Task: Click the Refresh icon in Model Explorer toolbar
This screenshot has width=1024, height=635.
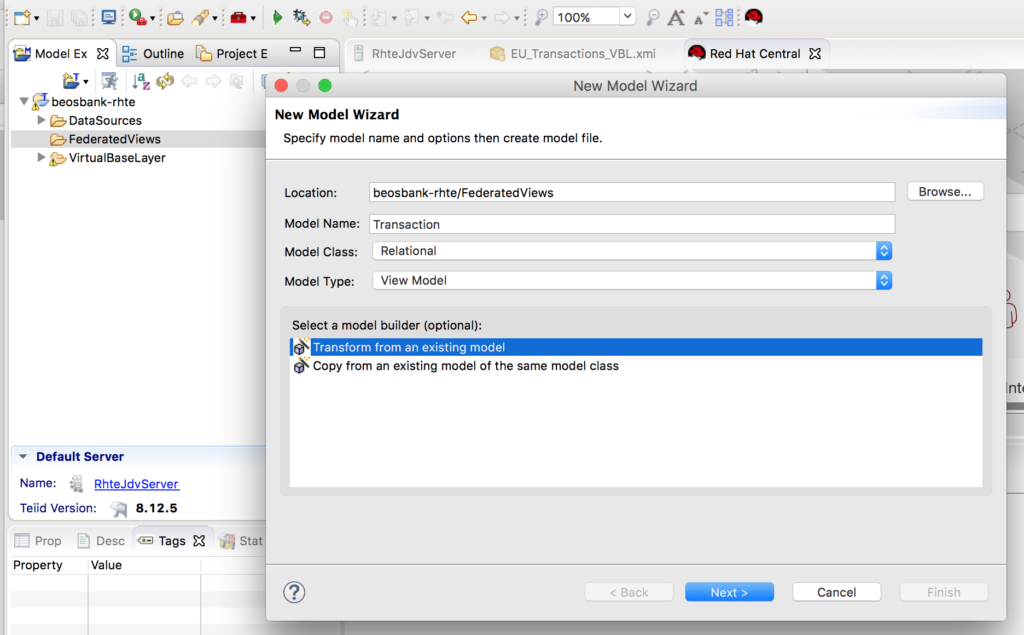Action: 164,82
